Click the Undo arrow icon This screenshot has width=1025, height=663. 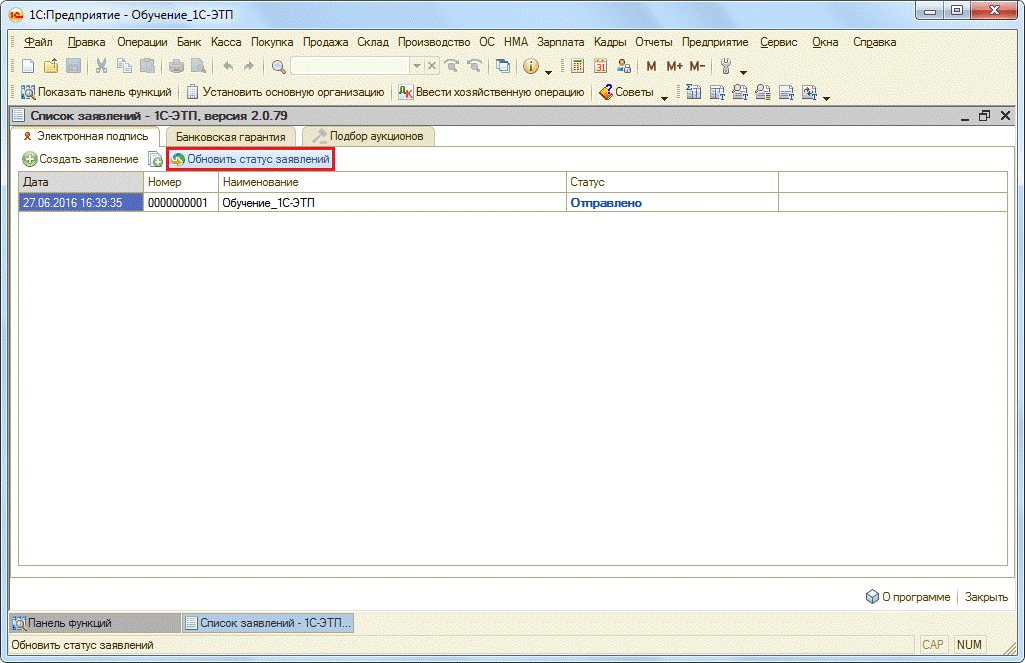click(228, 66)
